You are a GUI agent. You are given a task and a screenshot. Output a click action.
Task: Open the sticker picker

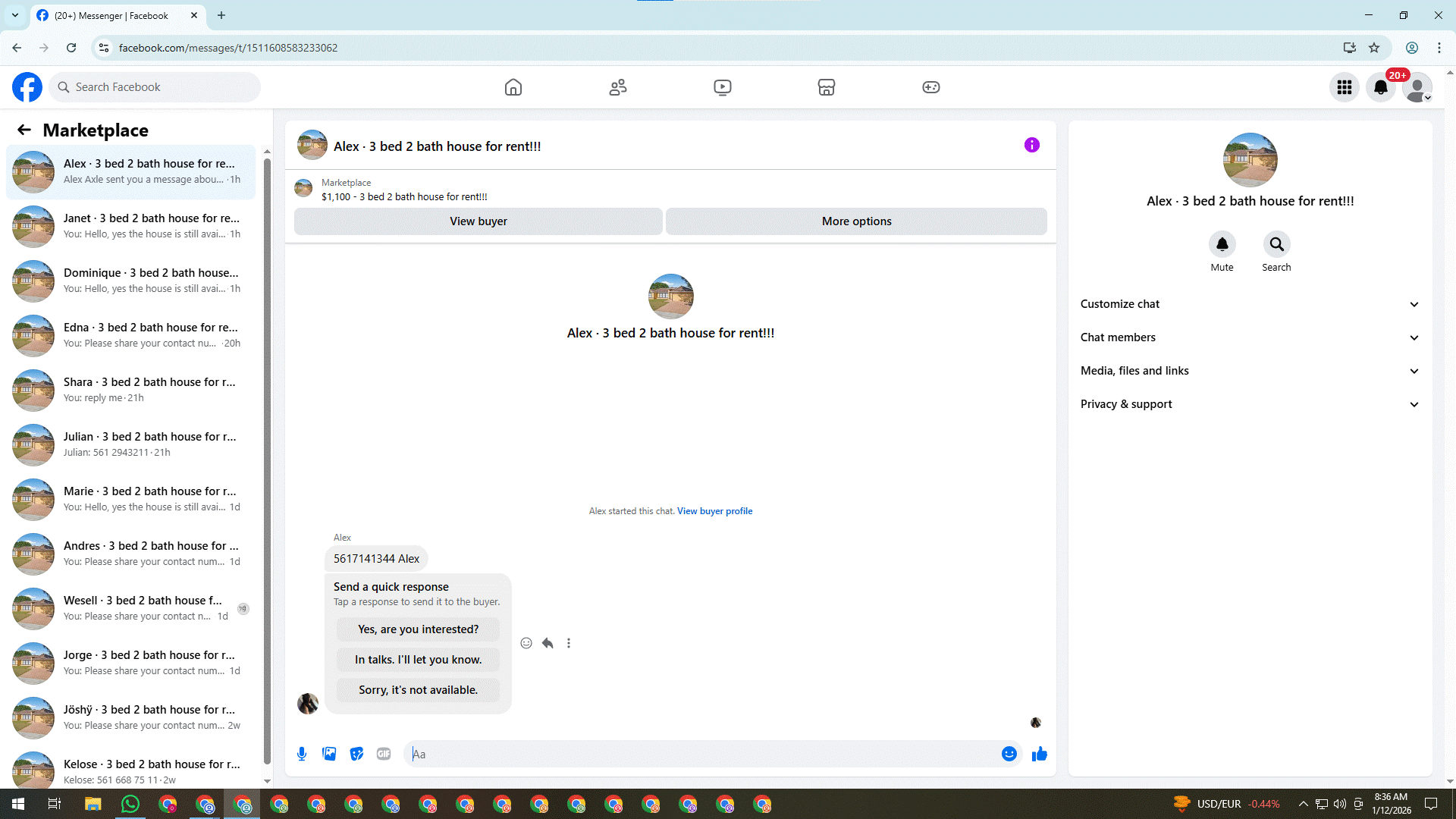tap(356, 754)
